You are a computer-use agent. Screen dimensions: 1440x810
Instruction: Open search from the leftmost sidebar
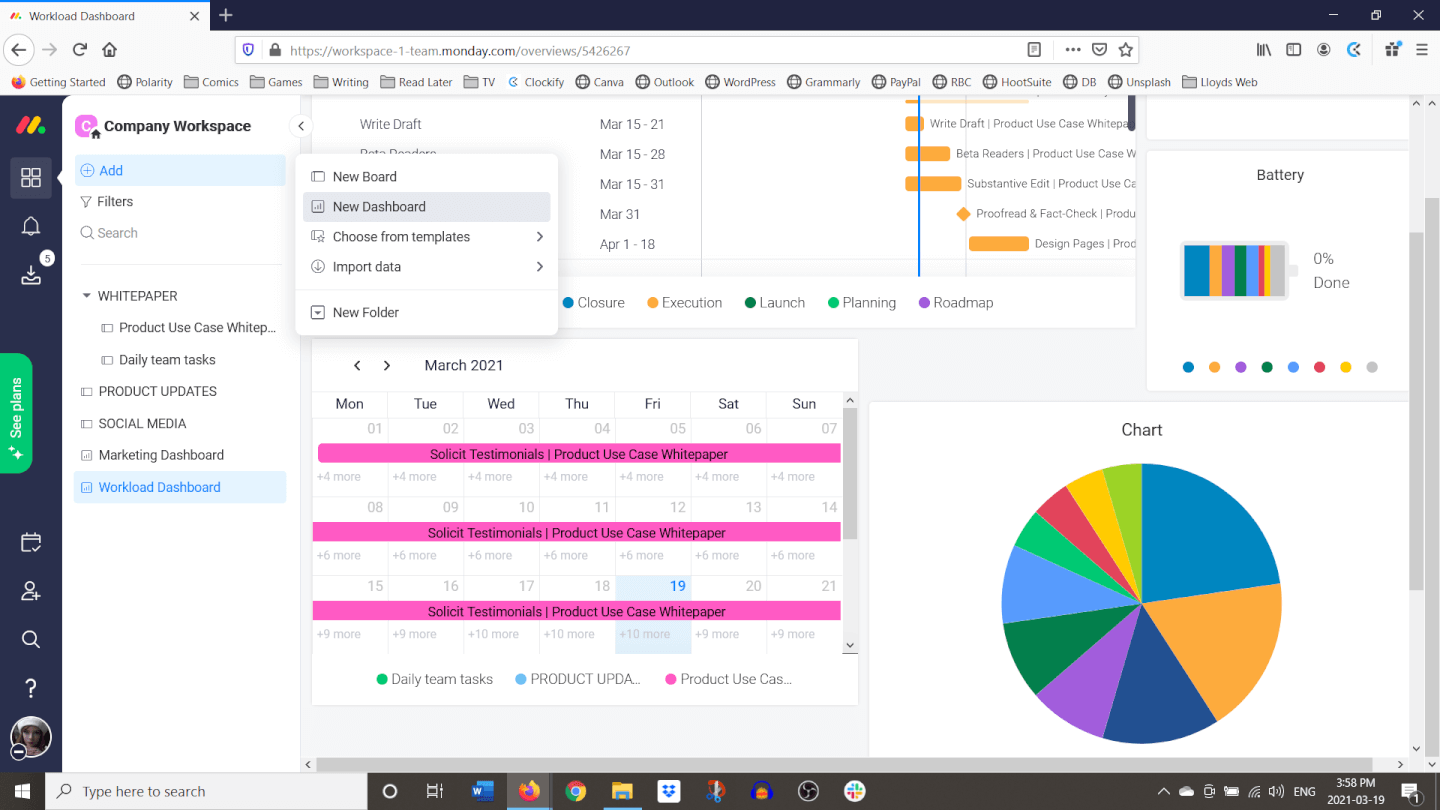[31, 639]
